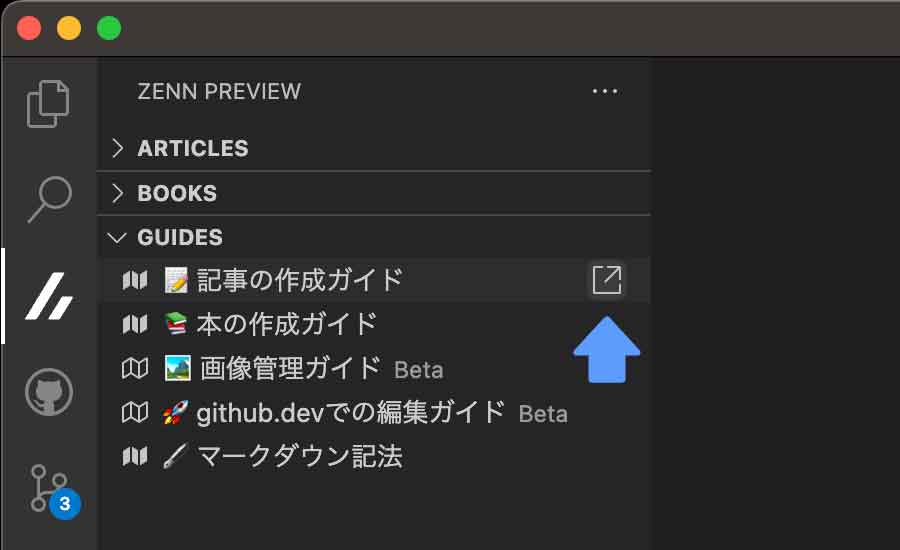Click the rocket emoji on github.dev guide

175,413
